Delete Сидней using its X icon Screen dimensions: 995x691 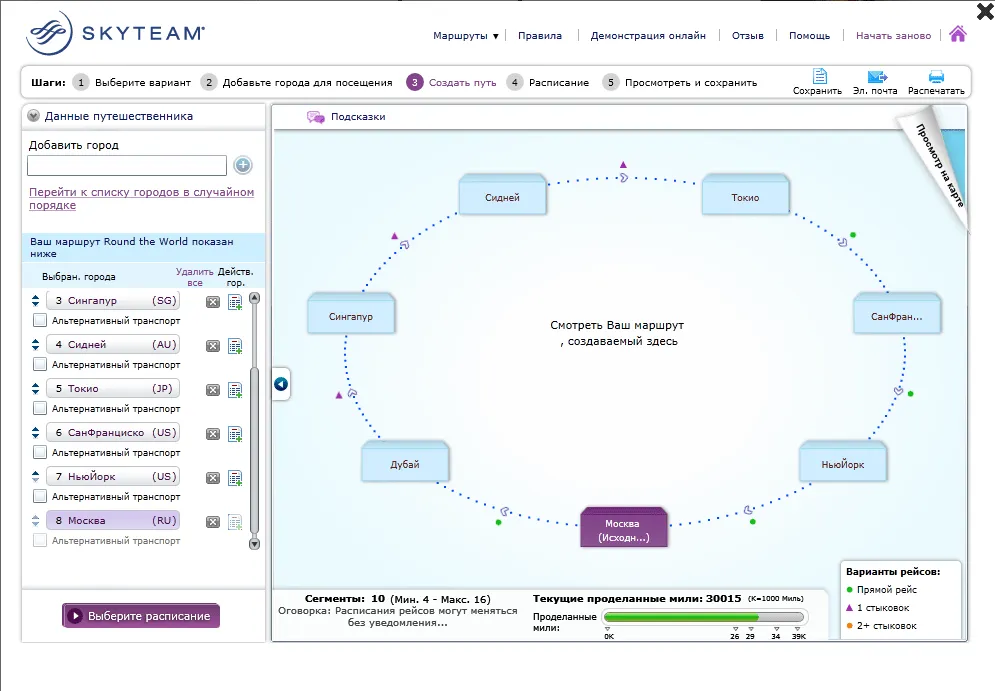point(213,346)
